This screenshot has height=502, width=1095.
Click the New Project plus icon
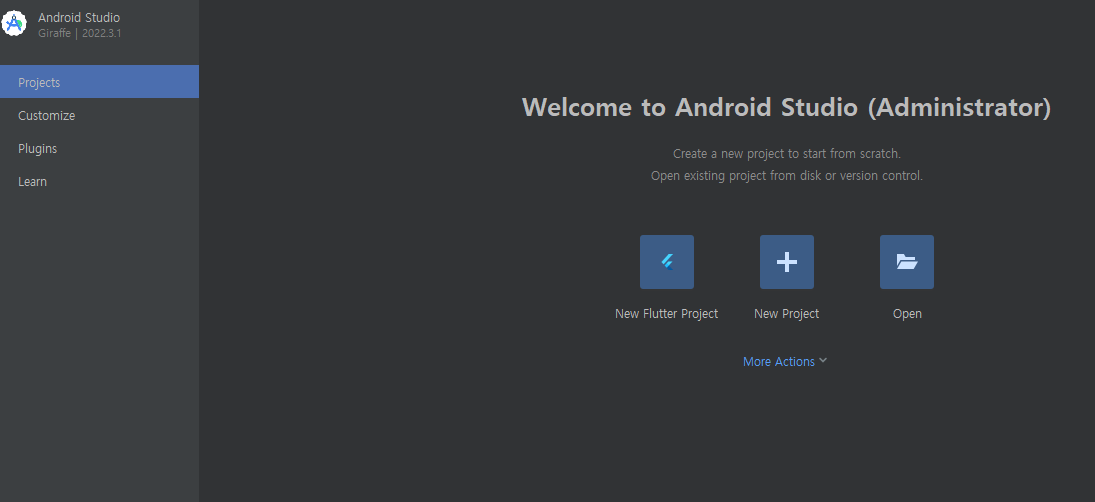[787, 262]
